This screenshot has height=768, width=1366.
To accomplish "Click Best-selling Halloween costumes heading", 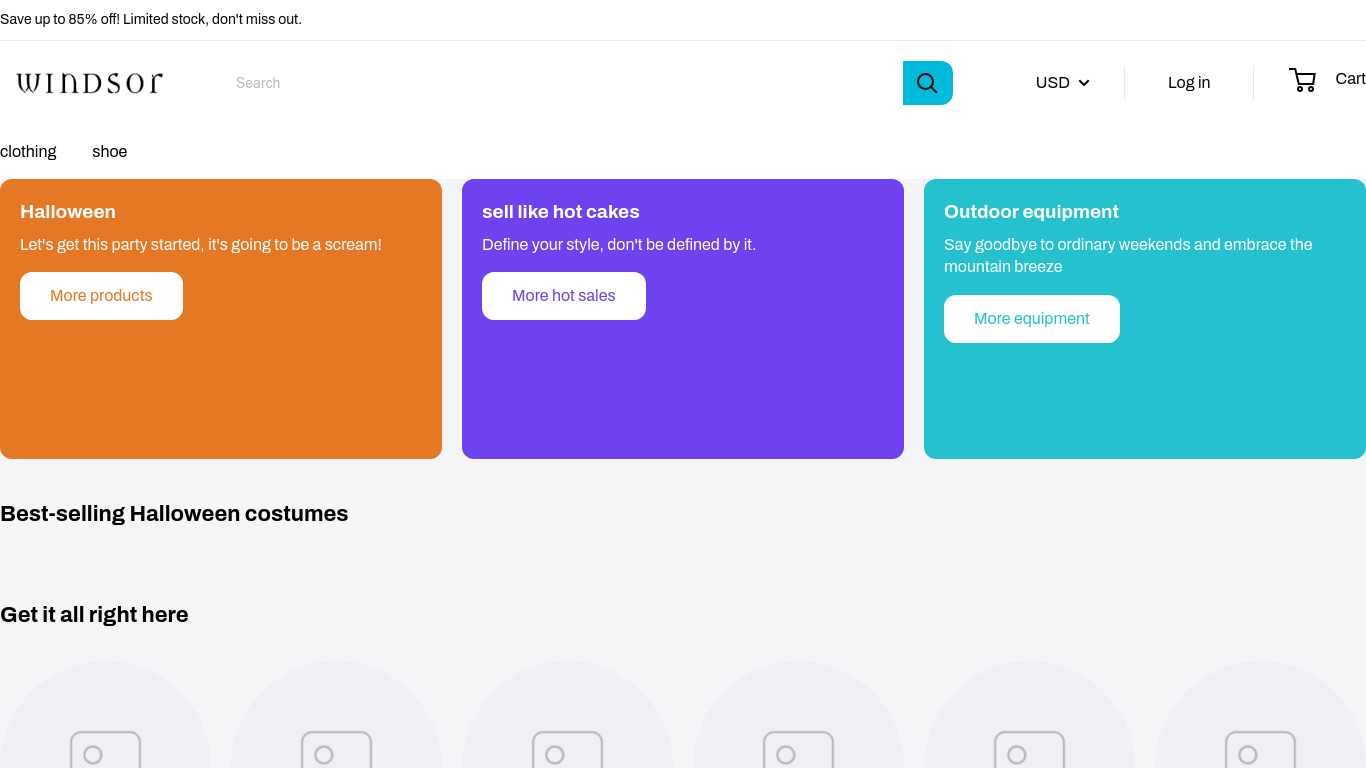I will 174,514.
